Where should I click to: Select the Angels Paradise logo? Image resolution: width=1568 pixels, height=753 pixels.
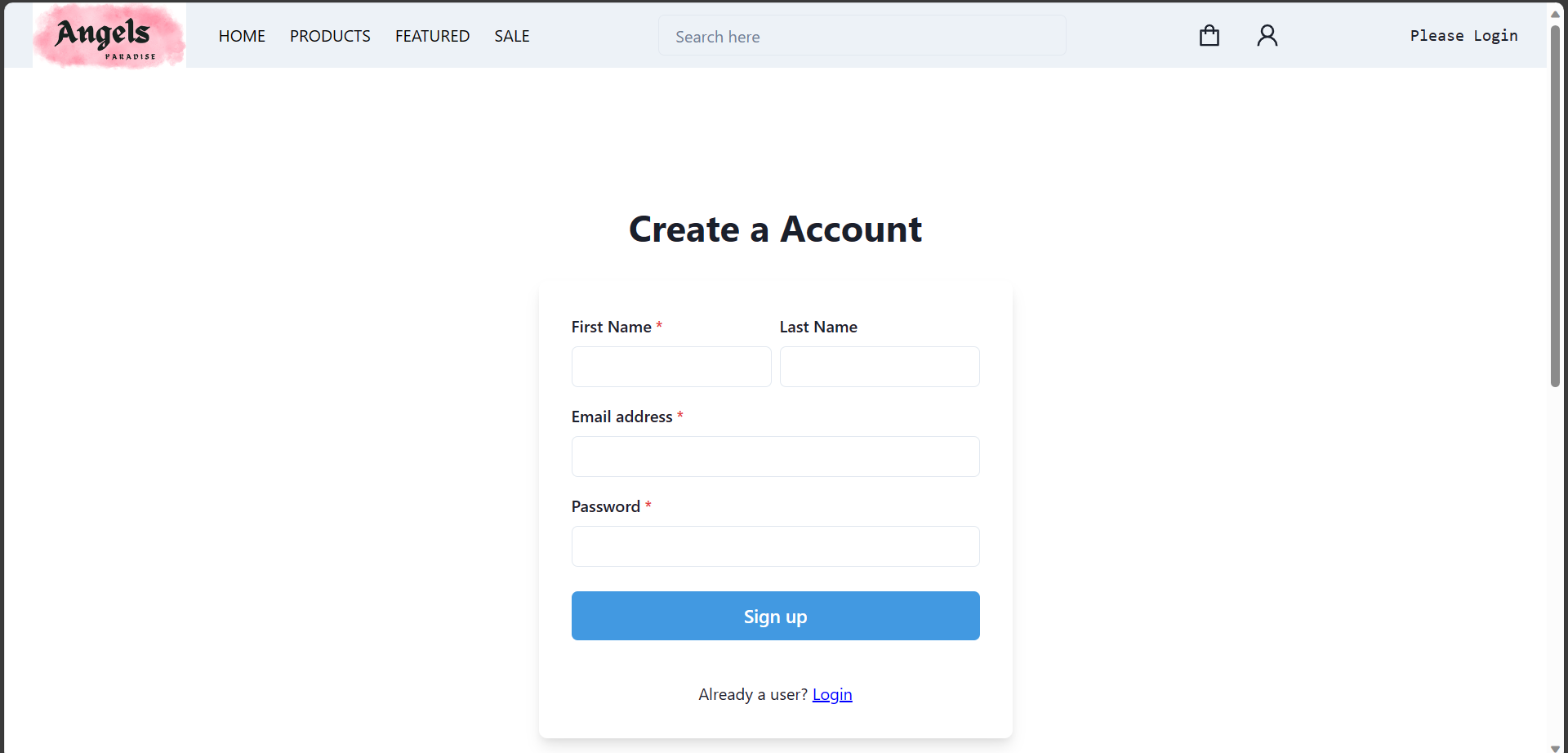click(x=109, y=35)
